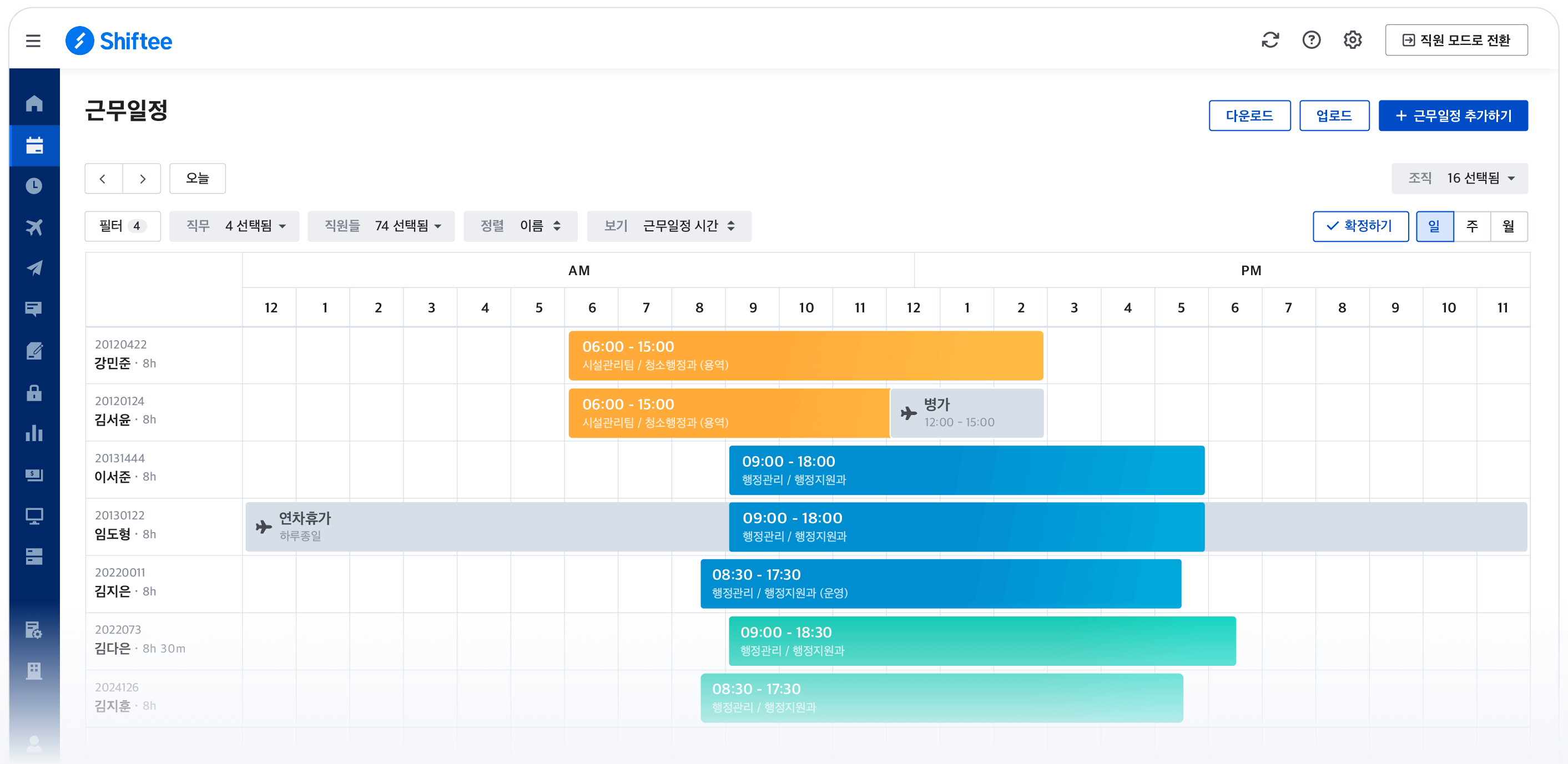1568x764 pixels.
Task: Switch to month view 월
Action: (1509, 226)
